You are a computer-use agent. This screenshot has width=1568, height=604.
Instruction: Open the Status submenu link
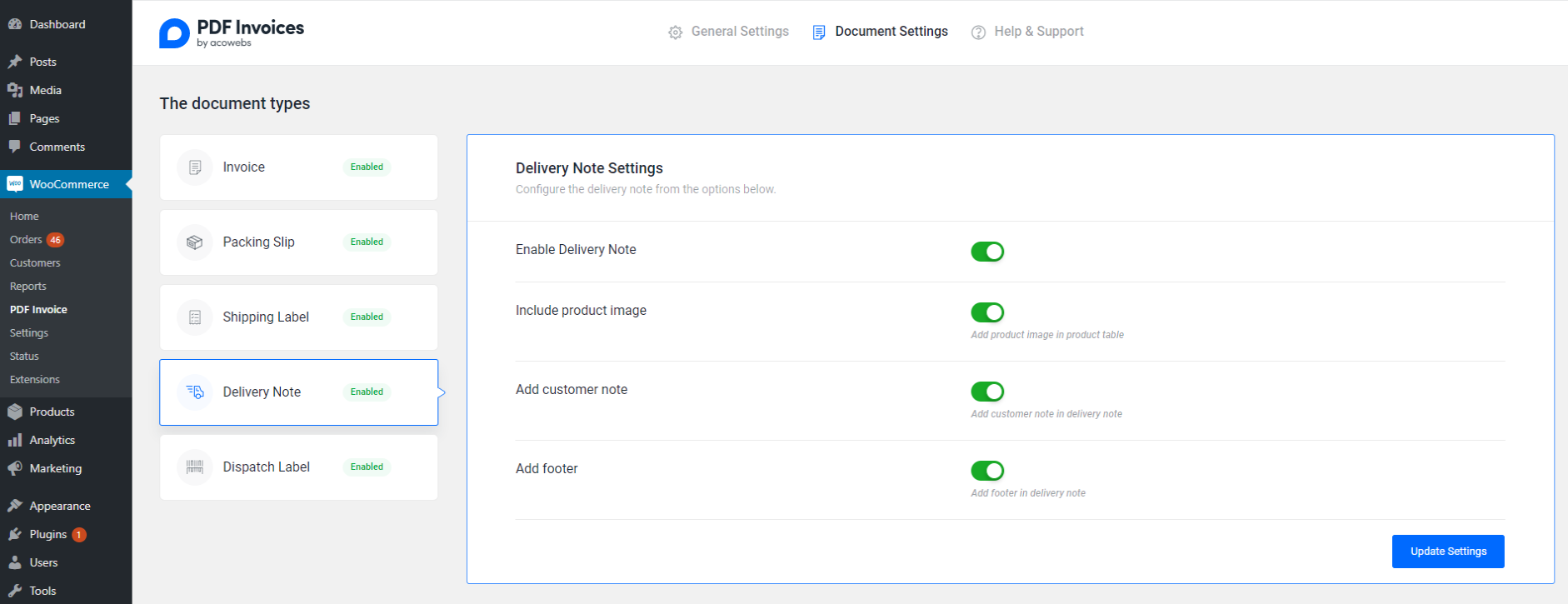coord(24,356)
